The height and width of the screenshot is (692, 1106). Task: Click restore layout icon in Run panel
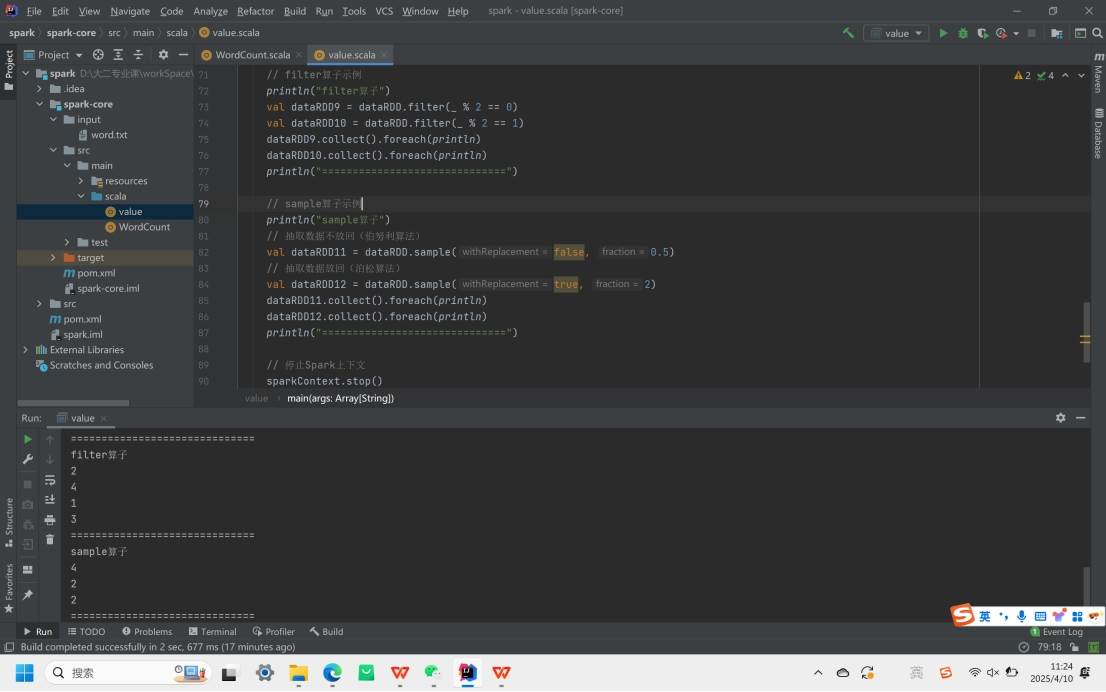pyautogui.click(x=28, y=570)
